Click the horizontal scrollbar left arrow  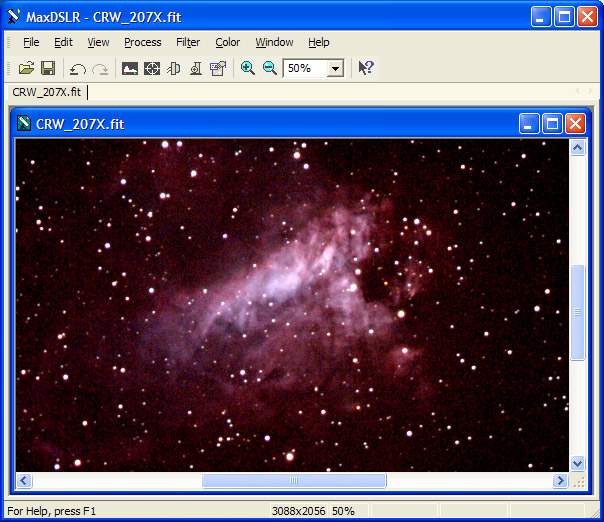(x=24, y=481)
